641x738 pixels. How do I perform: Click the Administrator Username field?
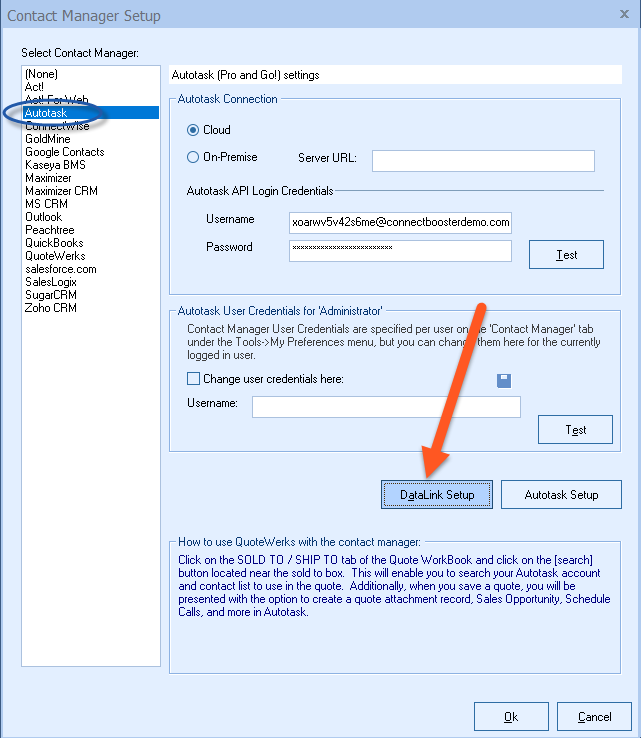click(386, 407)
